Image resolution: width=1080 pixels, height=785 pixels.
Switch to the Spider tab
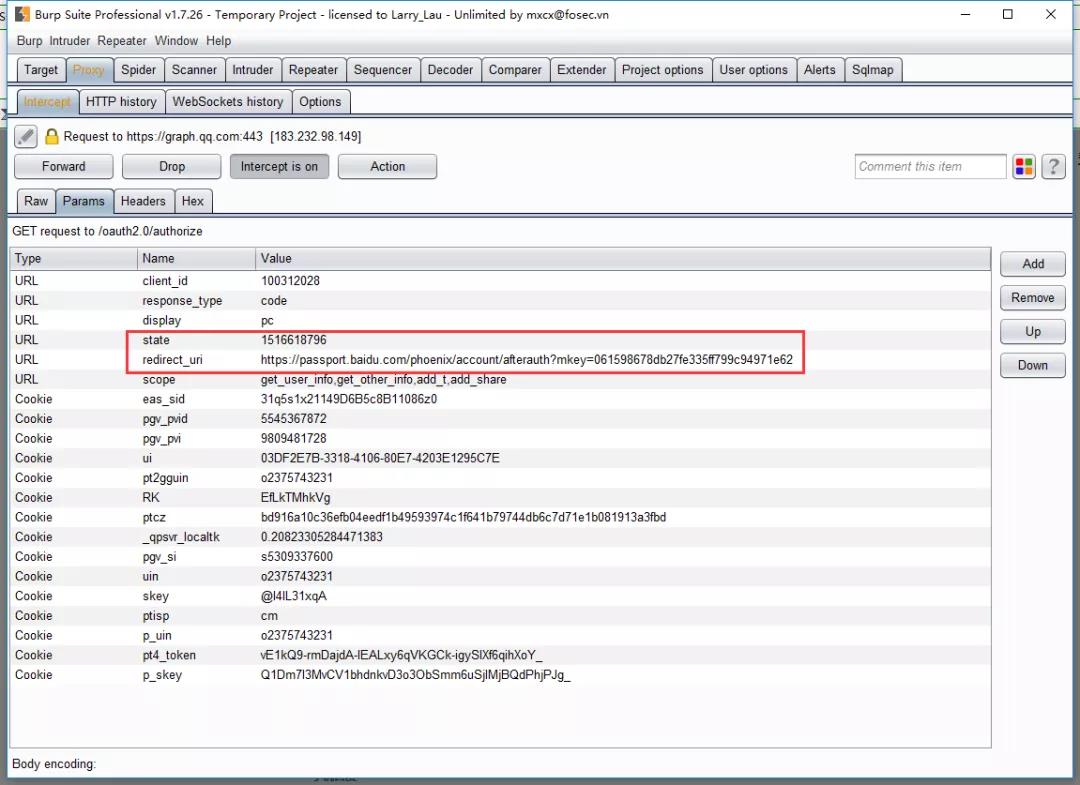pyautogui.click(x=138, y=70)
